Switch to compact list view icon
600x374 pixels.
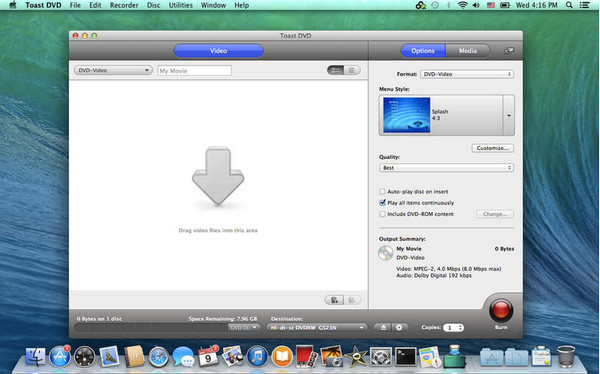(352, 70)
